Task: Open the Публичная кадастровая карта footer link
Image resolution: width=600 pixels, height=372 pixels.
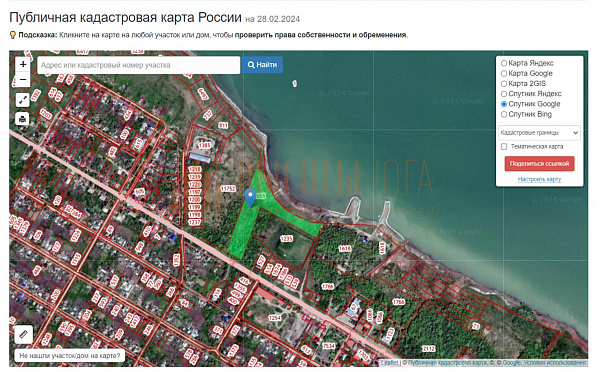Action: pos(447,362)
